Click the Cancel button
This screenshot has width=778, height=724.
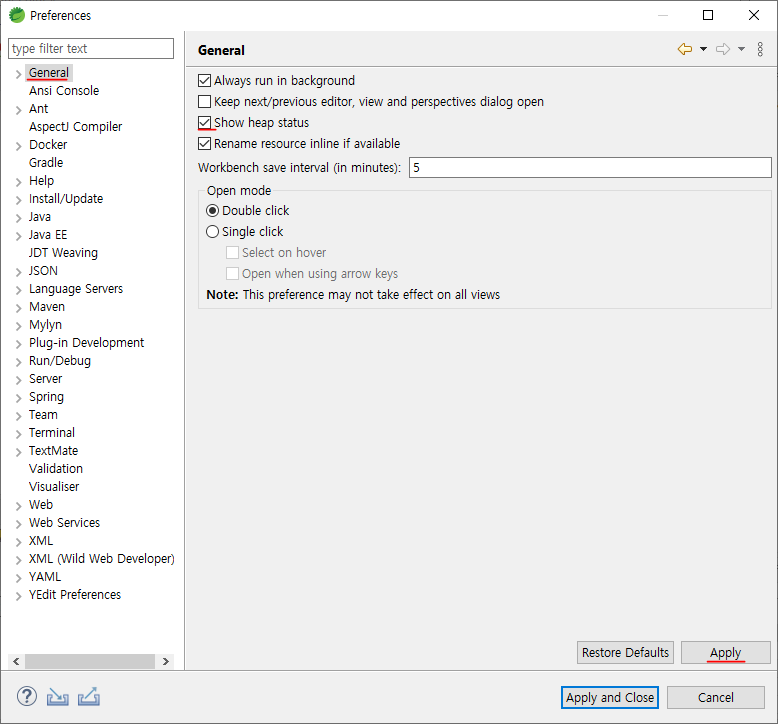coord(715,698)
